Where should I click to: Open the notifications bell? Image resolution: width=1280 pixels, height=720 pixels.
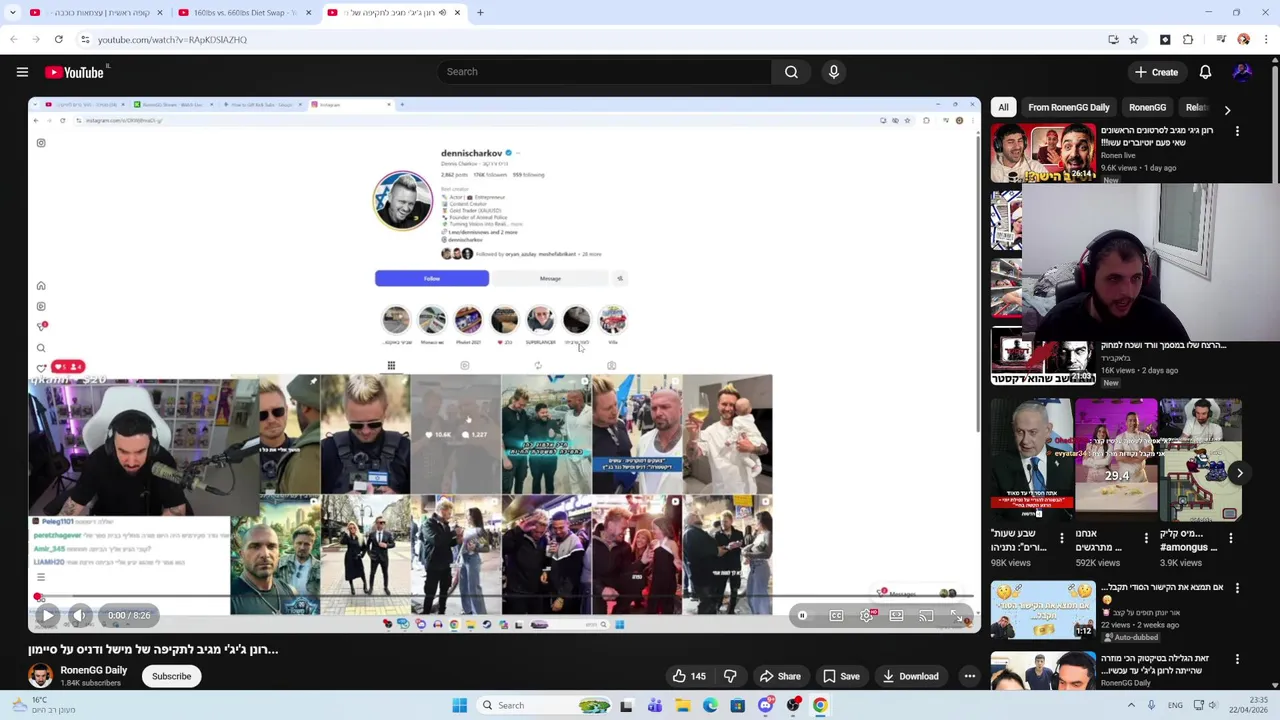(1205, 72)
